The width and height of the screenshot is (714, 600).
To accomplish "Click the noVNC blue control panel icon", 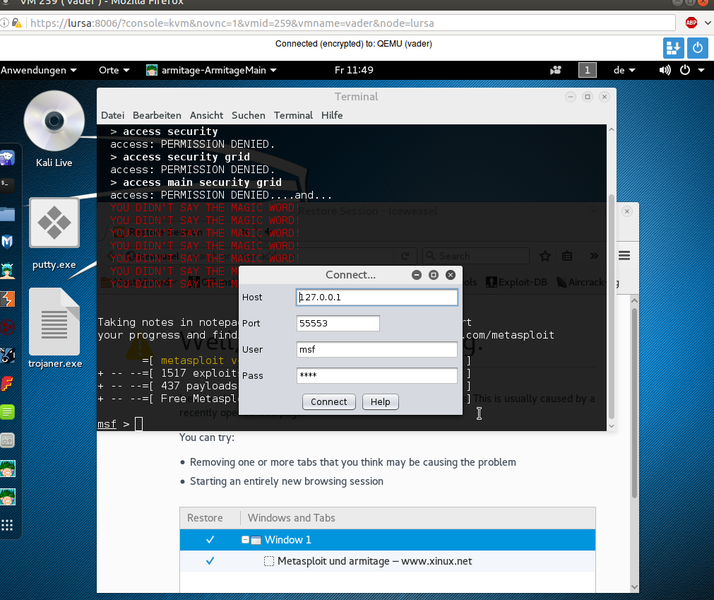I will point(673,47).
